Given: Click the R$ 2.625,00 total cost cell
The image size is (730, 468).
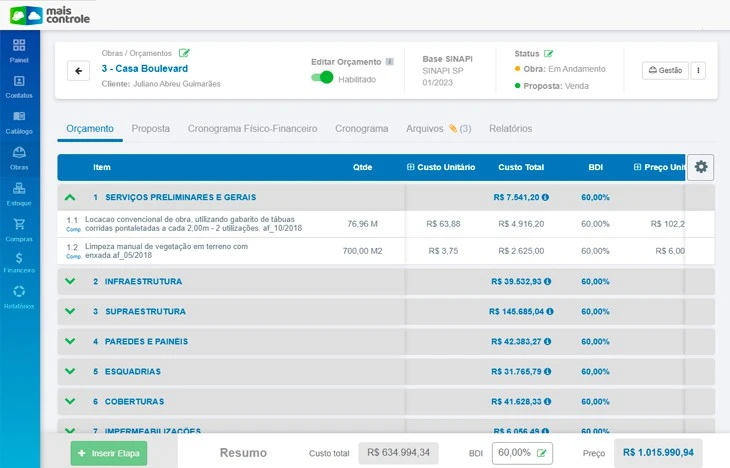Looking at the screenshot, I should click(x=521, y=251).
